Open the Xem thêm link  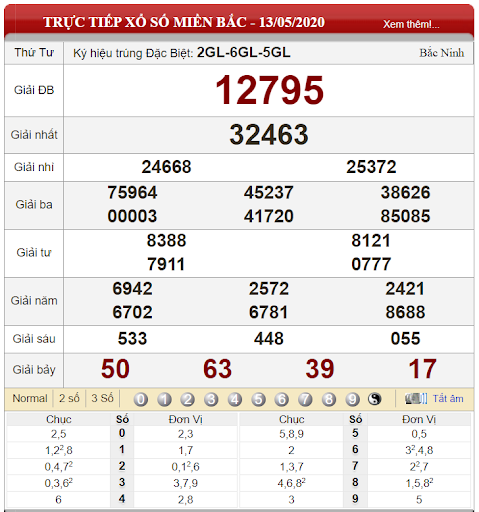click(411, 24)
